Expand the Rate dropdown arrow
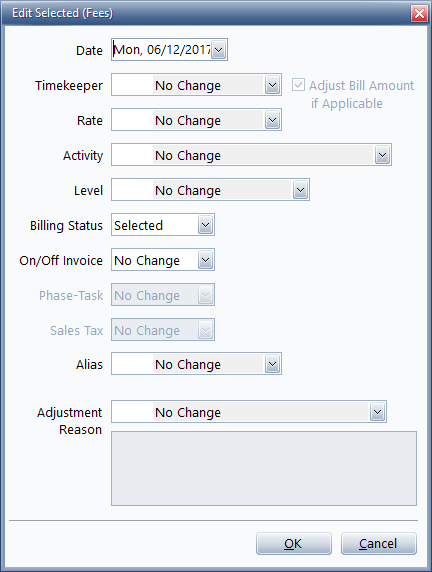Viewport: 432px width, 572px height. (x=272, y=120)
